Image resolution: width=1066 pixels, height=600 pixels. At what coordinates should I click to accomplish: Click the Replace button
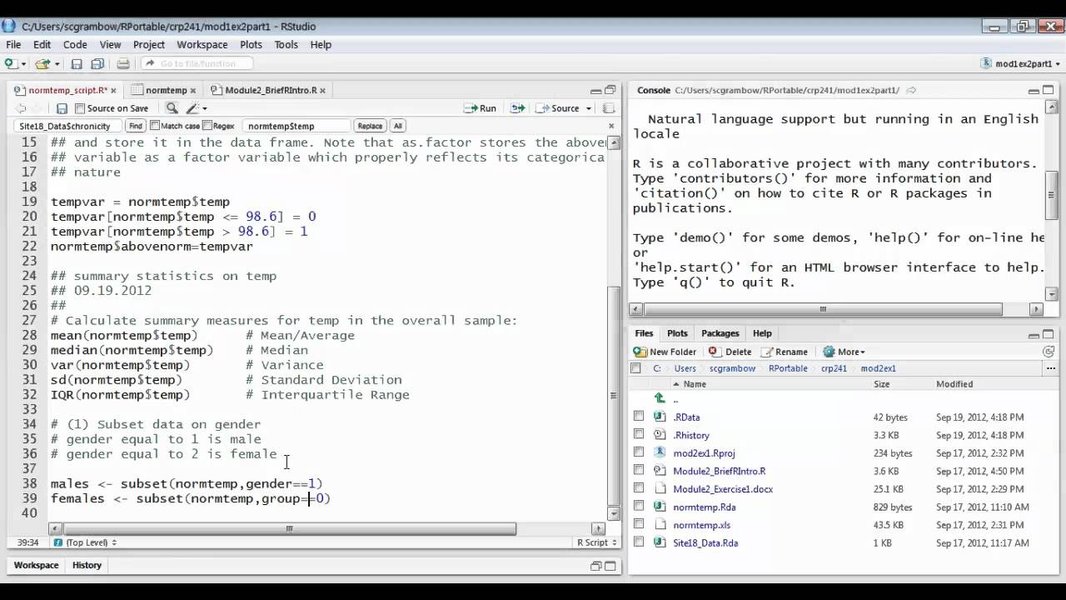point(370,126)
